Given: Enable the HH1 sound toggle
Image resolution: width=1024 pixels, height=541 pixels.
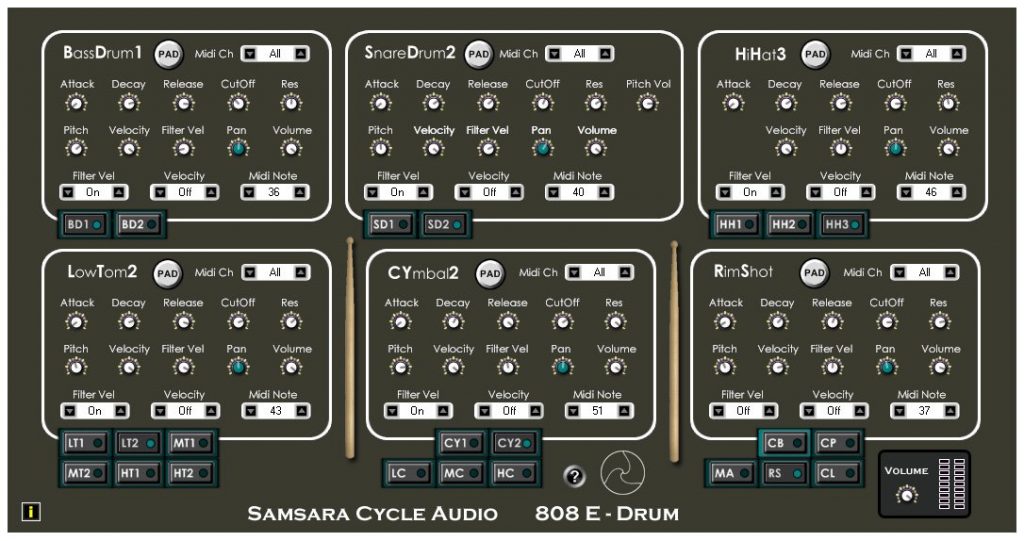Looking at the screenshot, I should [737, 225].
